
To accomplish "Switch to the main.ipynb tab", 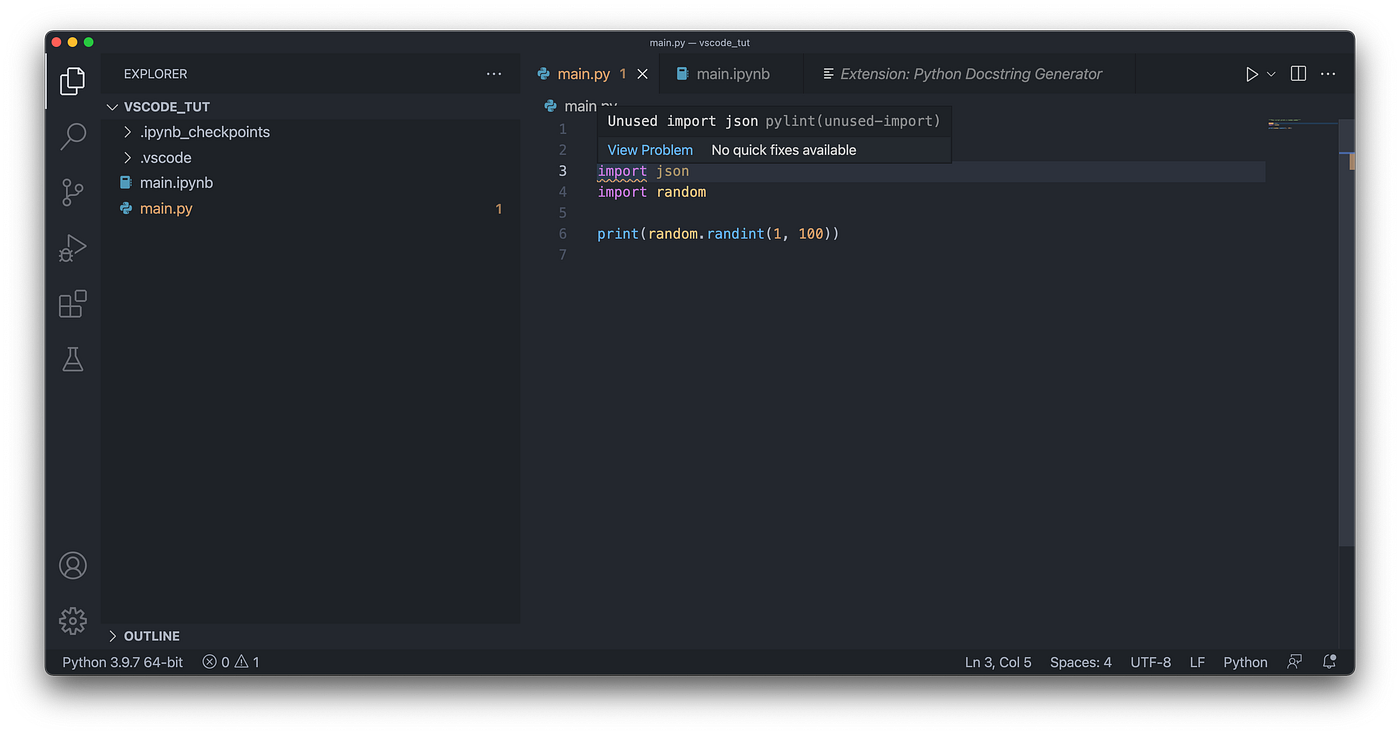I will [733, 73].
